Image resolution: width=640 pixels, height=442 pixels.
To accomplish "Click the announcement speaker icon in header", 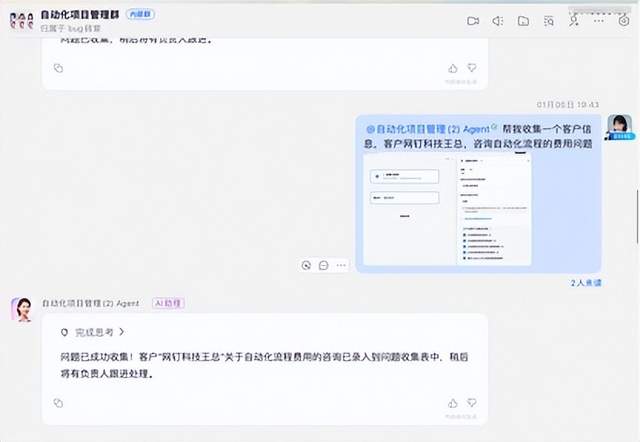I will [x=498, y=20].
